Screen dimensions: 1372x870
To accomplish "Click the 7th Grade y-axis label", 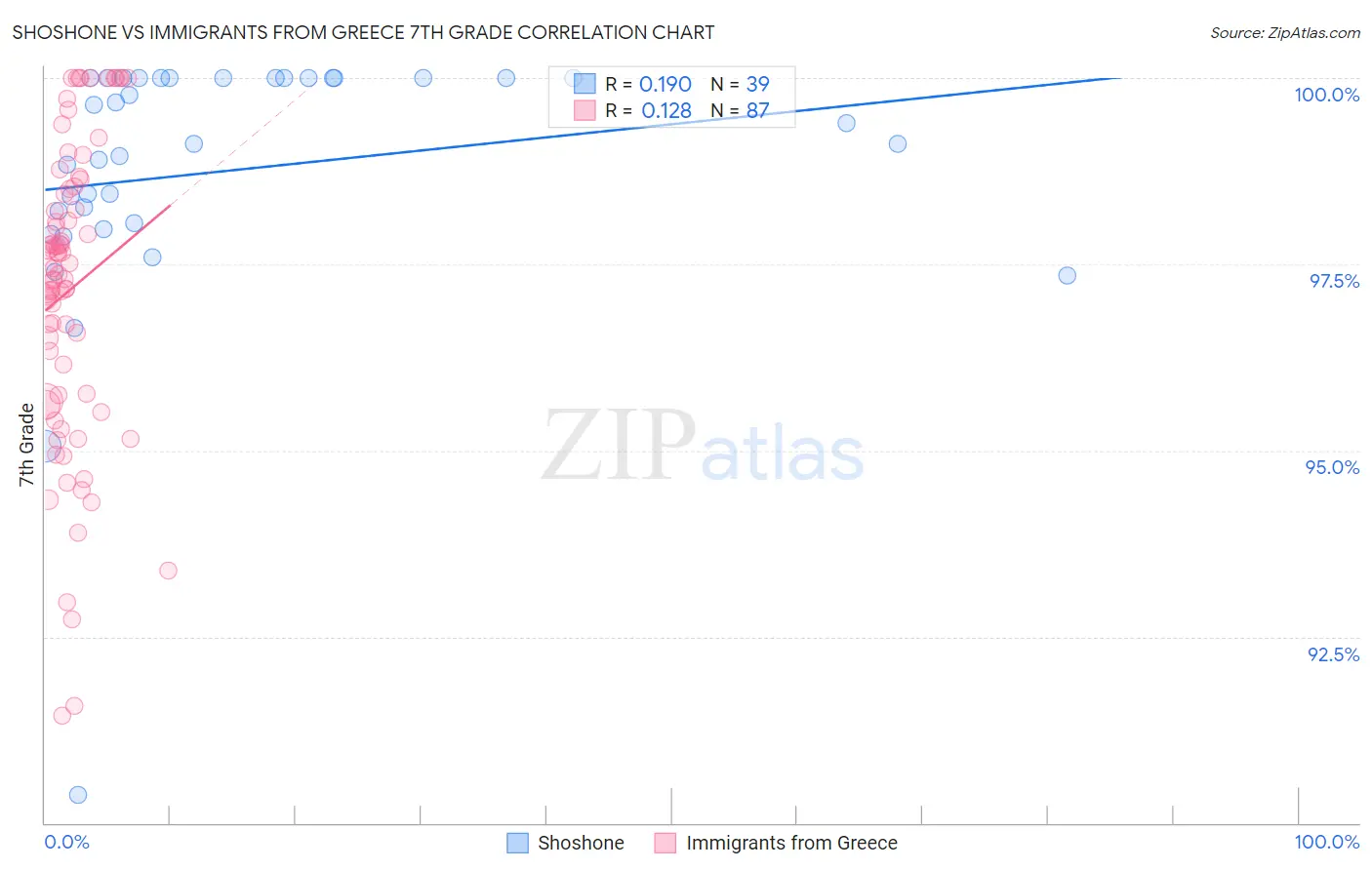I will point(26,445).
